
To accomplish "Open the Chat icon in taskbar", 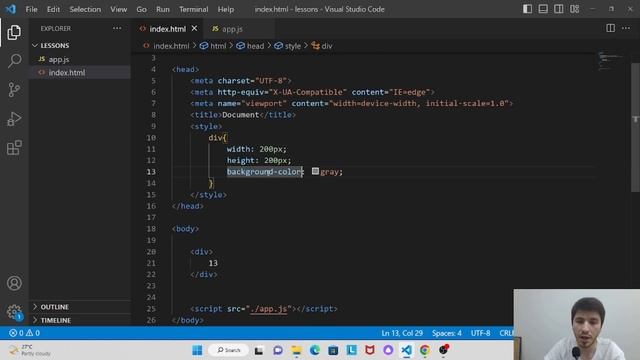I will tap(278, 350).
